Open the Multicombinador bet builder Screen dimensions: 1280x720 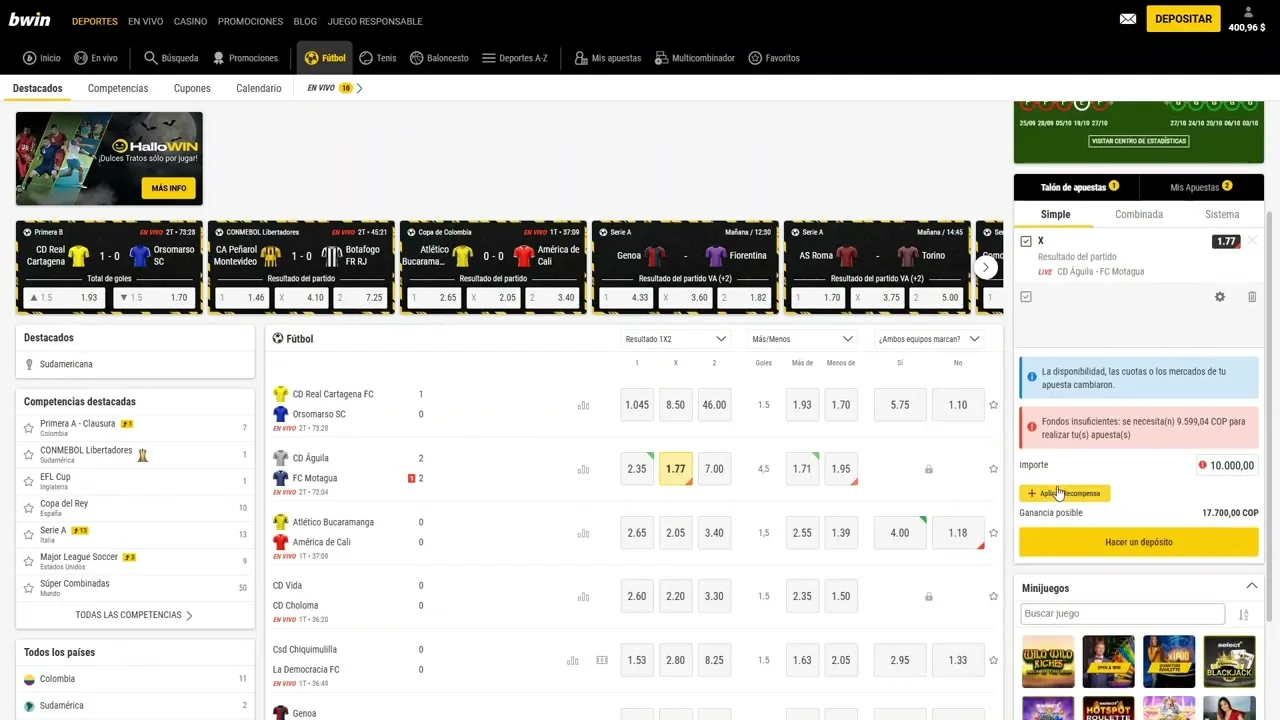(694, 58)
